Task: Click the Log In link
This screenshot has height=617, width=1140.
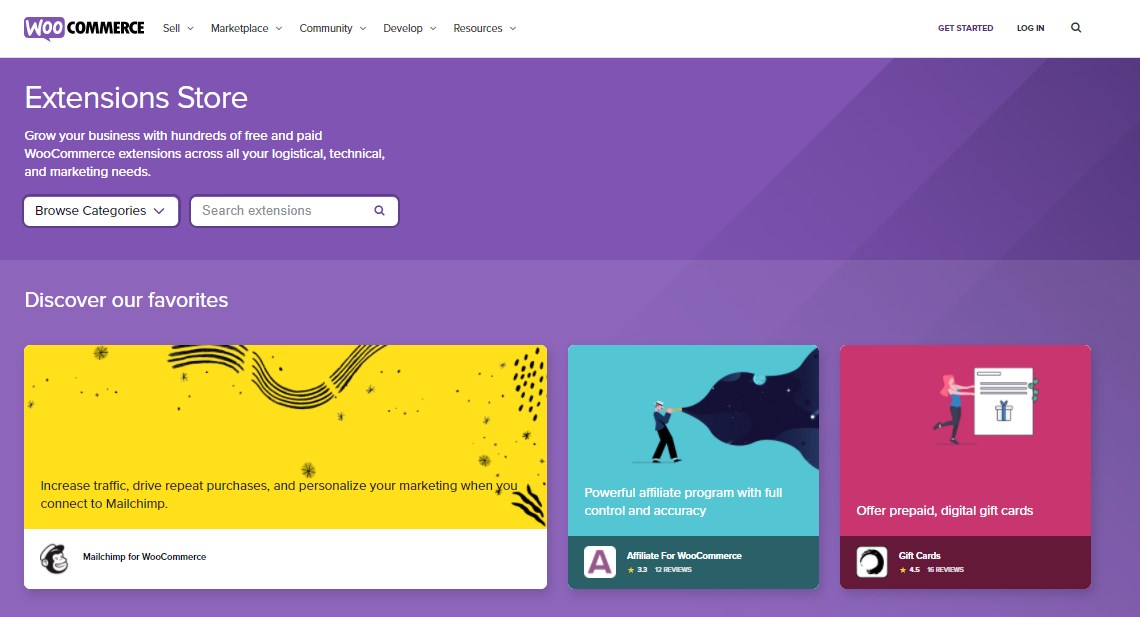Action: (1030, 28)
